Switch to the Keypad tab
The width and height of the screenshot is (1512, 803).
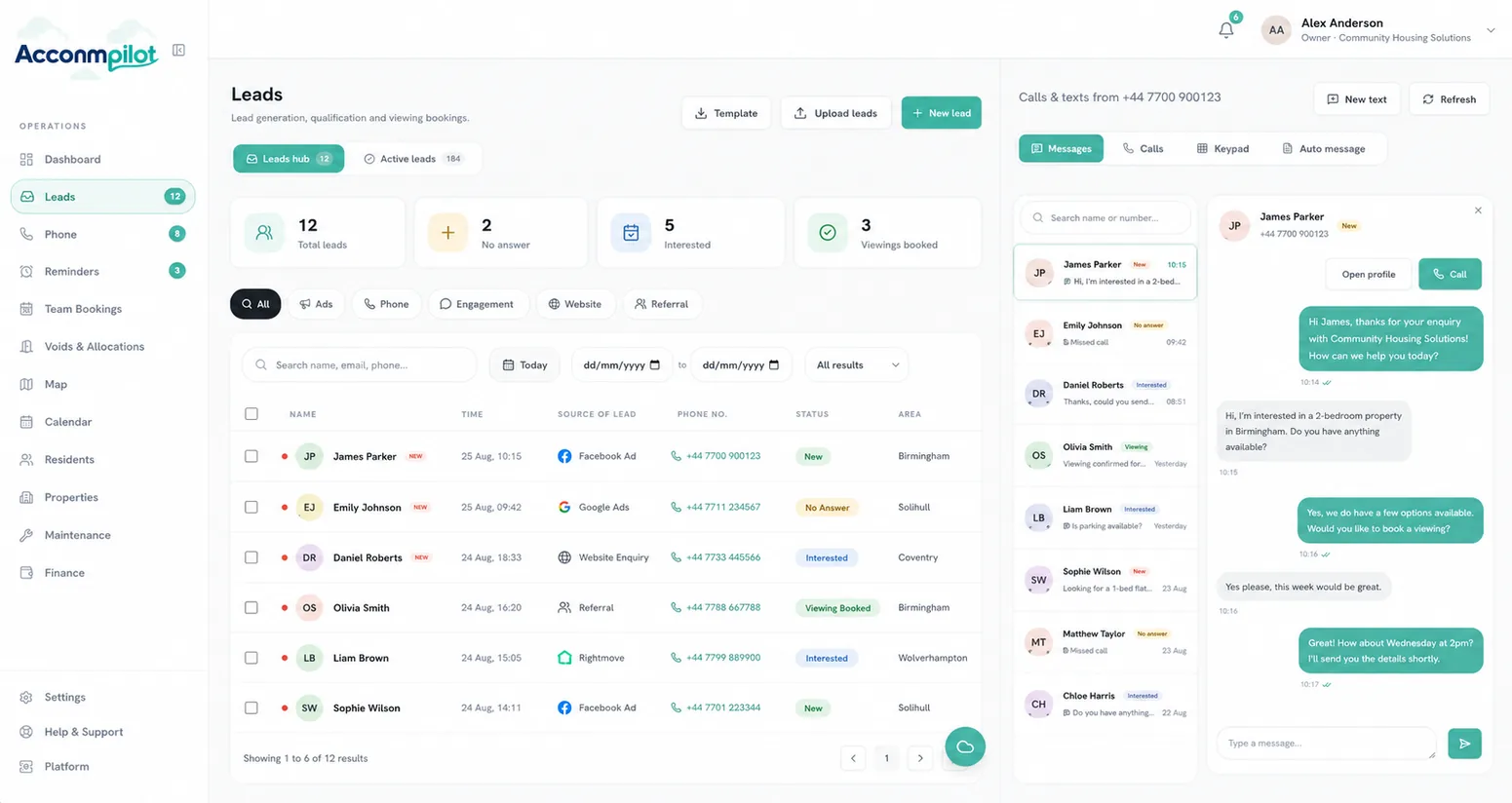point(1222,148)
